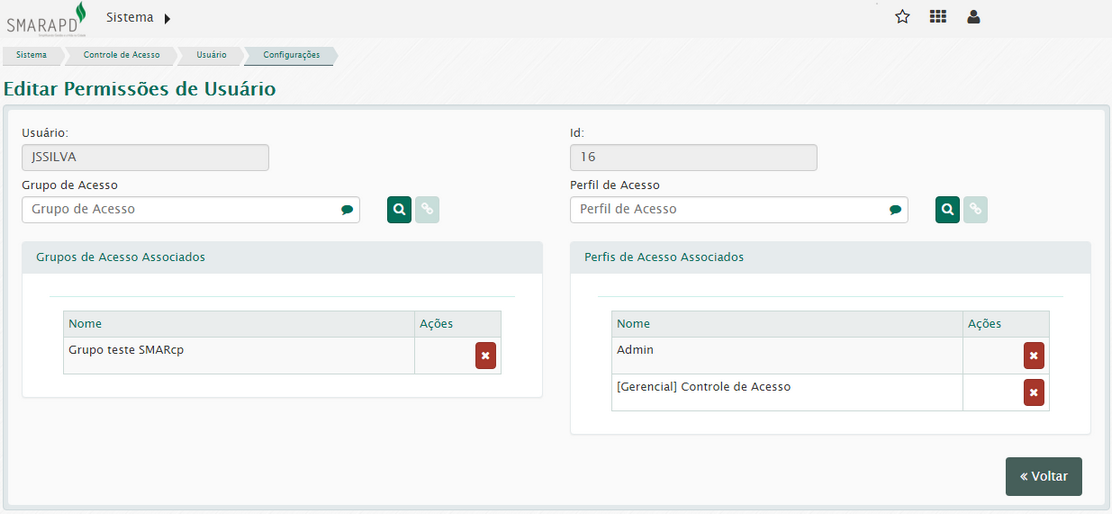Select the Configurações breadcrumb
1112x514 pixels.
pyautogui.click(x=291, y=55)
